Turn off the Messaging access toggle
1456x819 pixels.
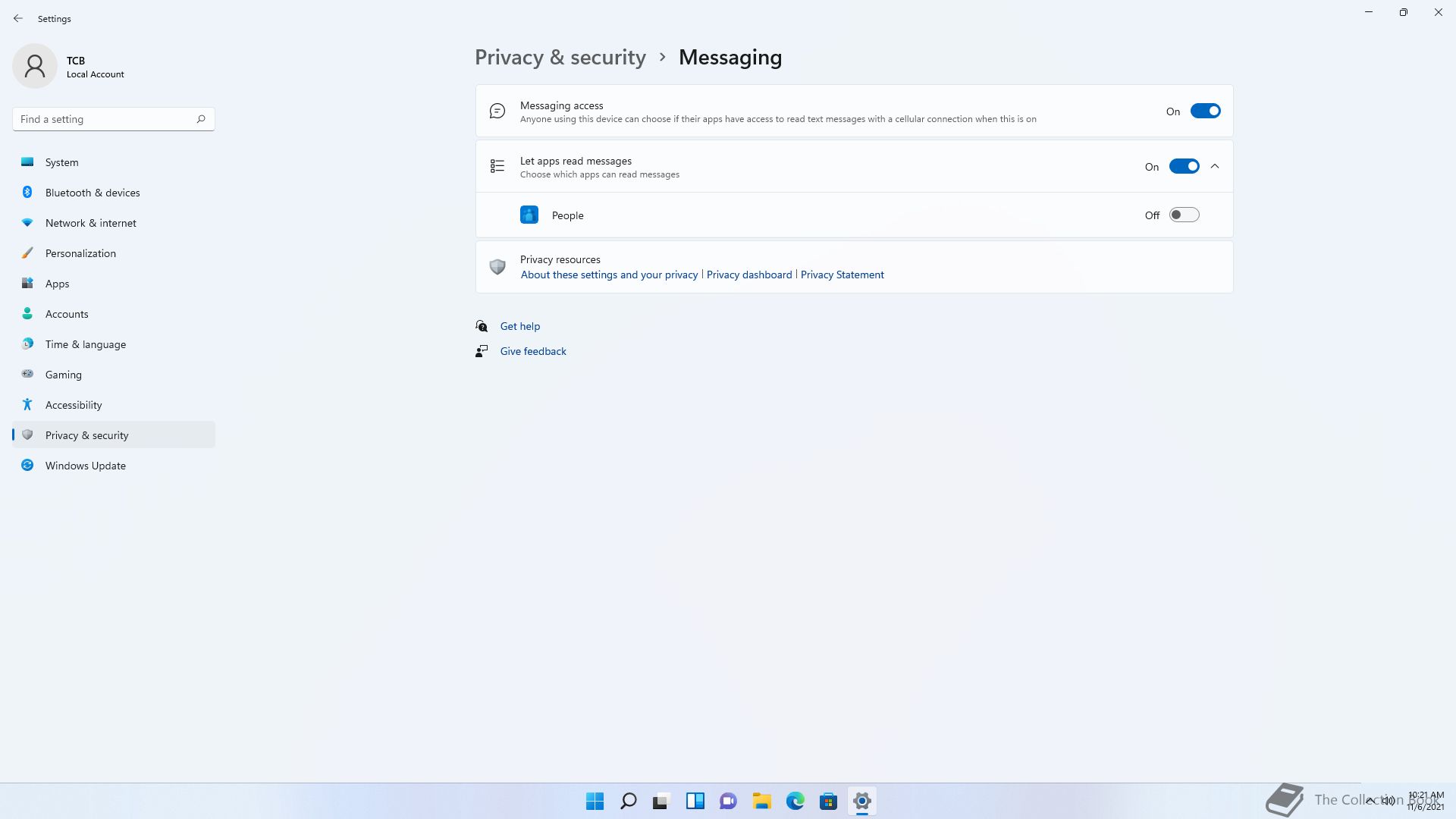pyautogui.click(x=1205, y=111)
